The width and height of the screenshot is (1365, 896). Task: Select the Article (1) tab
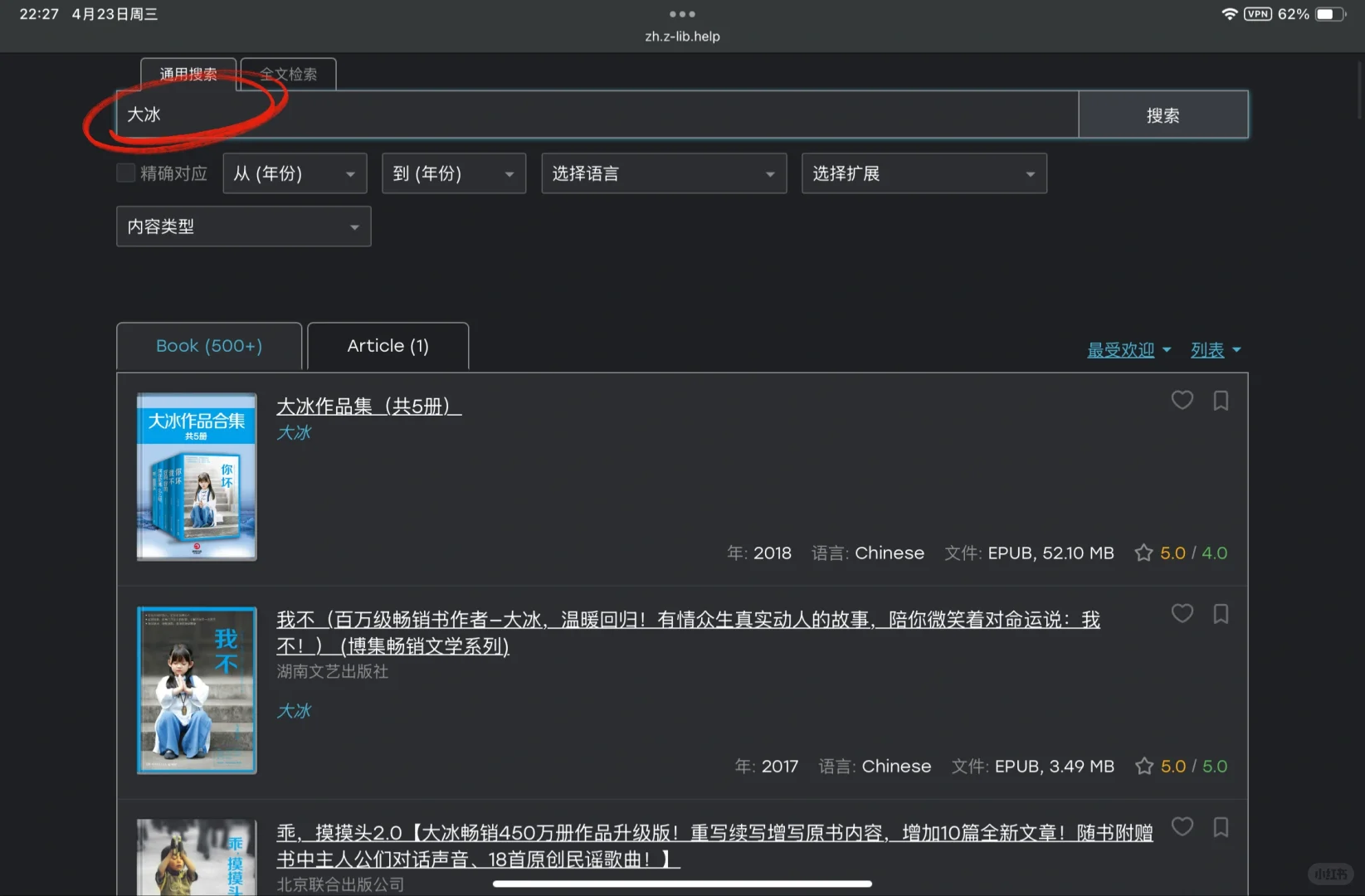[388, 346]
